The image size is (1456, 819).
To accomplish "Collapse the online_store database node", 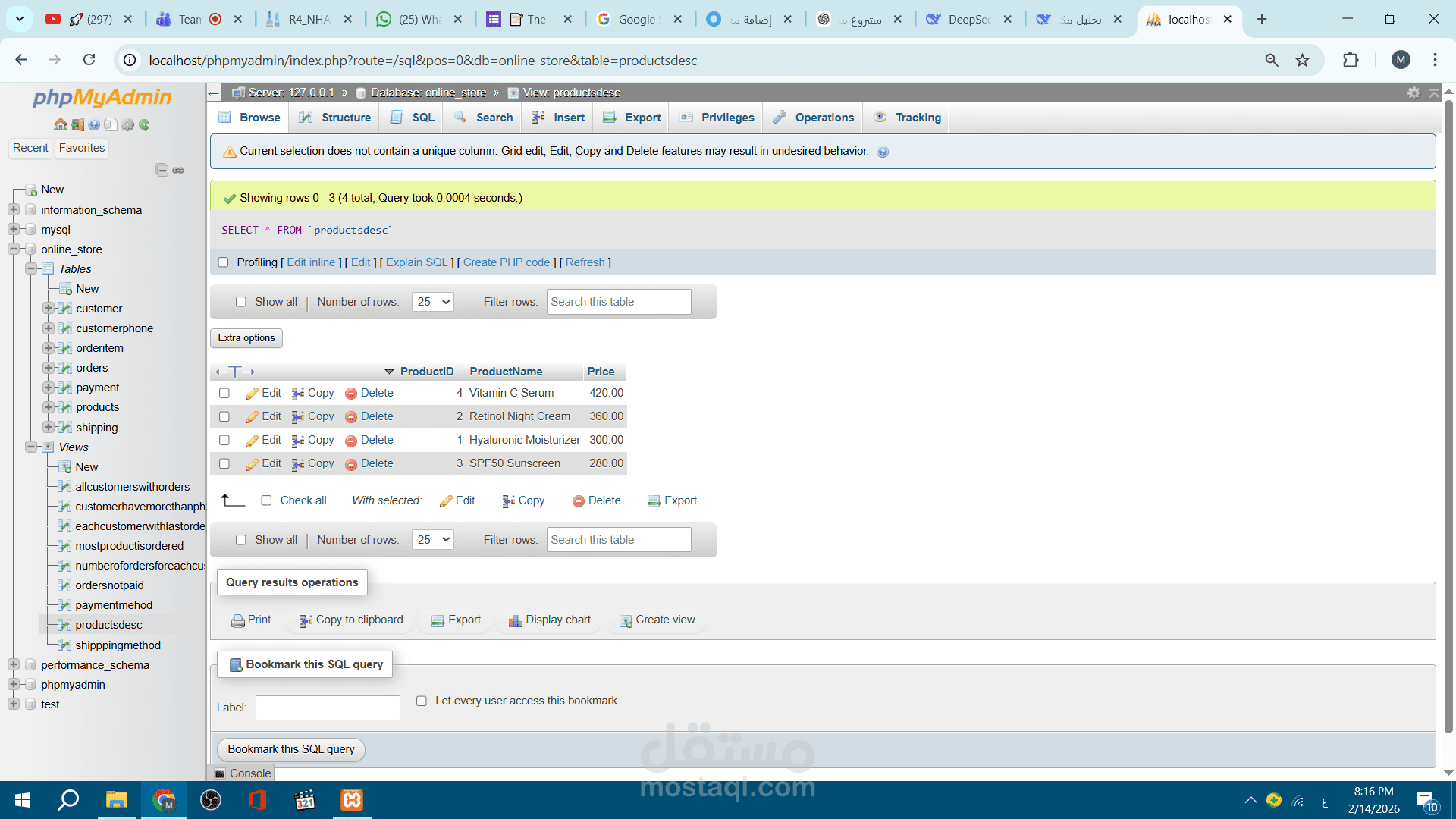I will pos(14,249).
